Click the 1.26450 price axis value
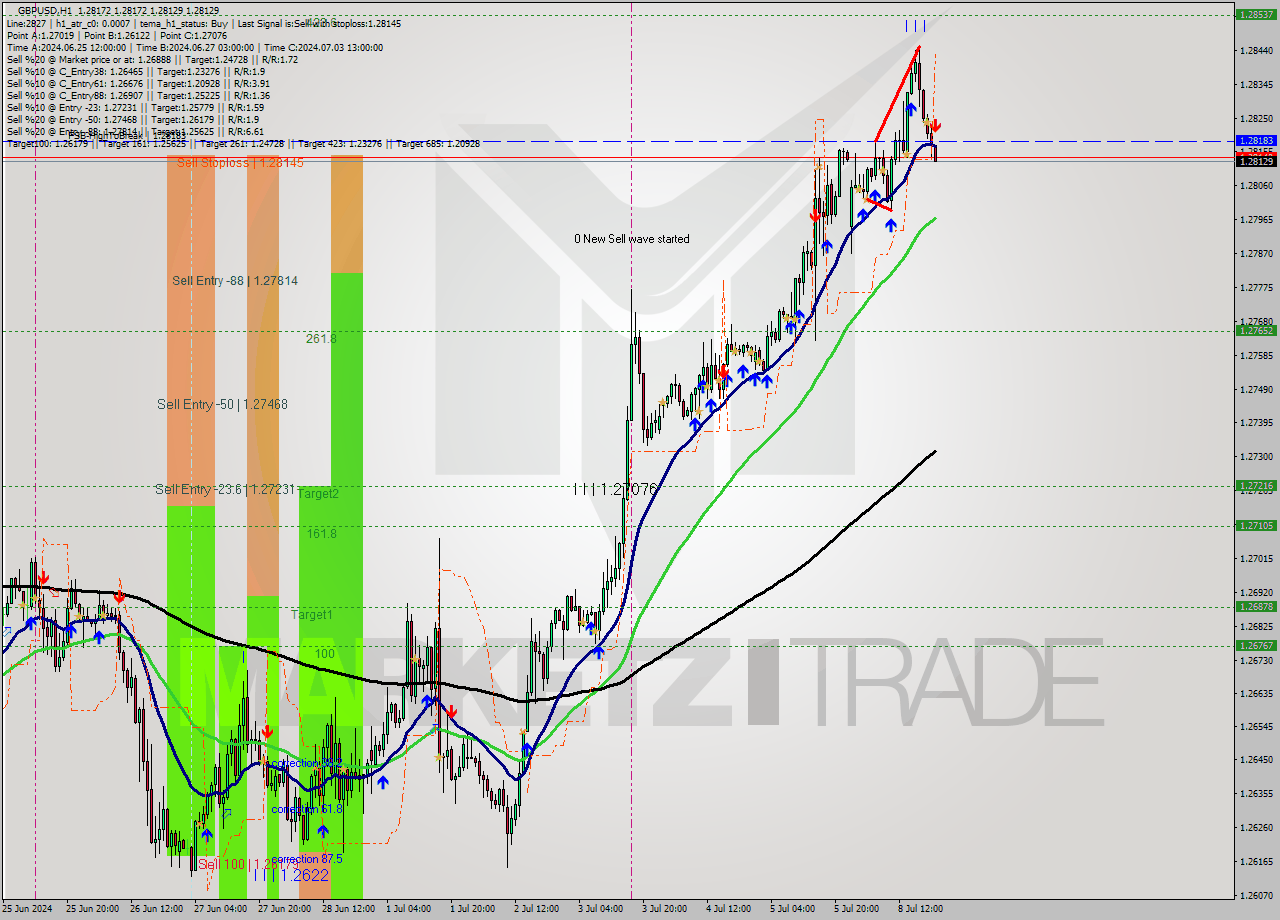The height and width of the screenshot is (920, 1280). (x=1256, y=760)
